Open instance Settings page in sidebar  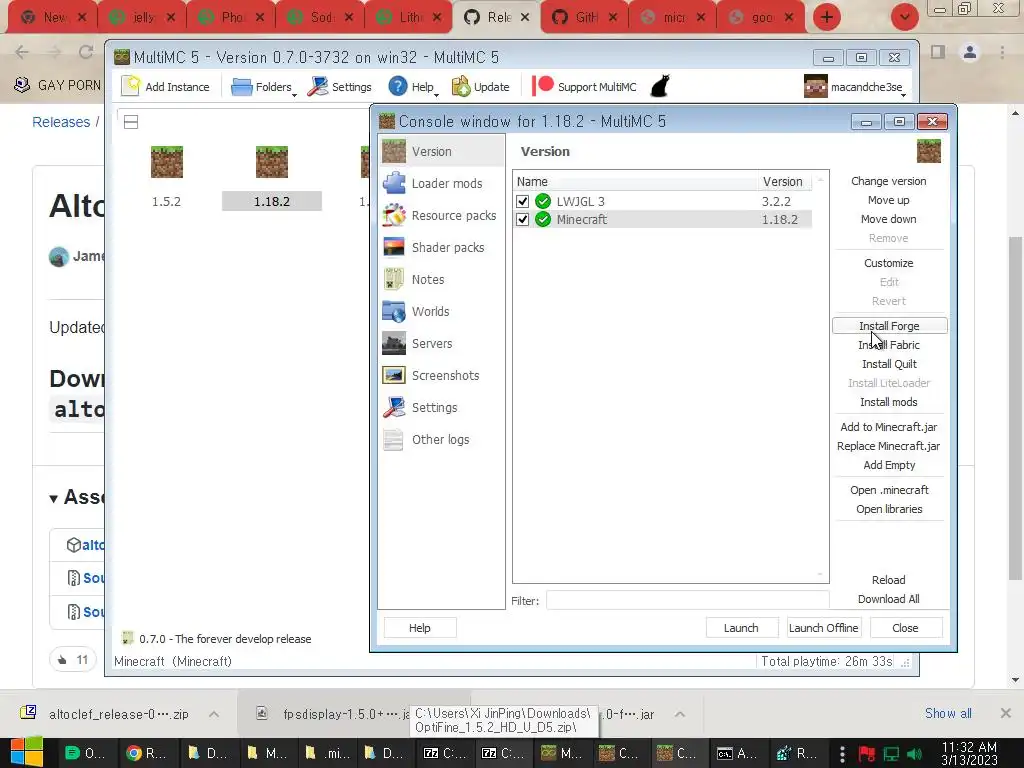pyautogui.click(x=441, y=408)
